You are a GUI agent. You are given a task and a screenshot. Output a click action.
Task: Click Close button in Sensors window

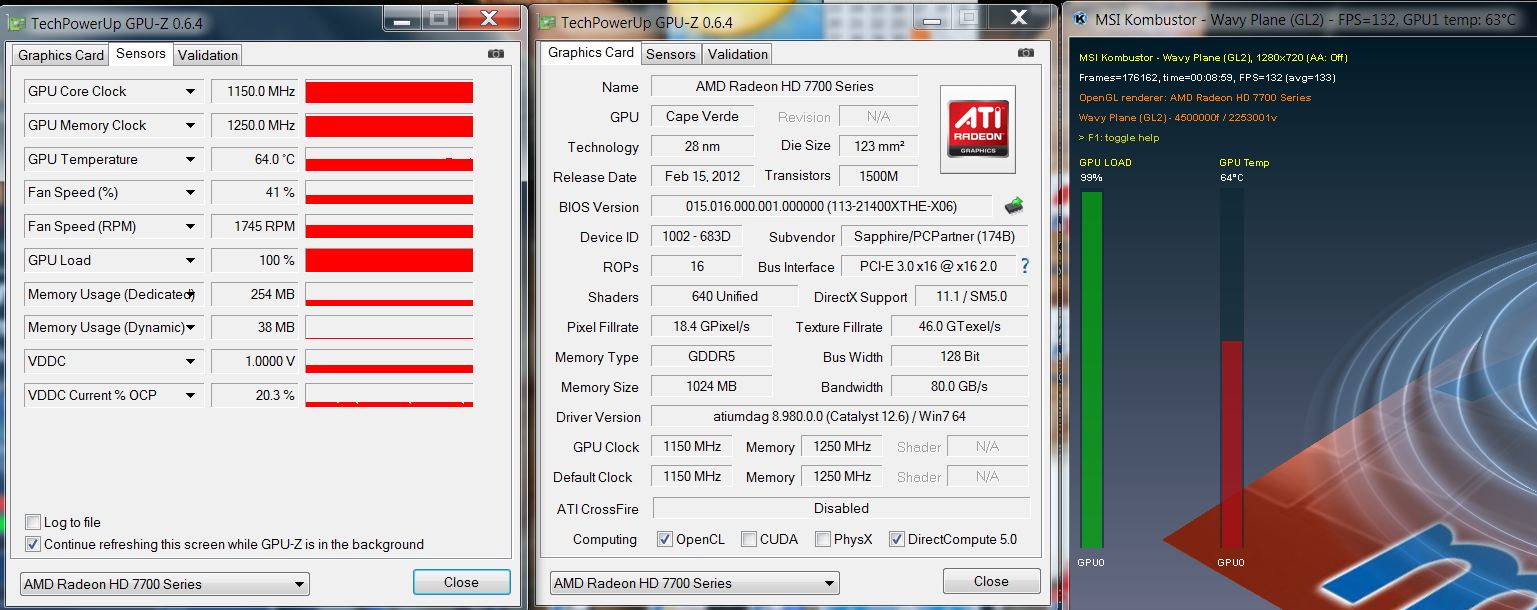[462, 582]
